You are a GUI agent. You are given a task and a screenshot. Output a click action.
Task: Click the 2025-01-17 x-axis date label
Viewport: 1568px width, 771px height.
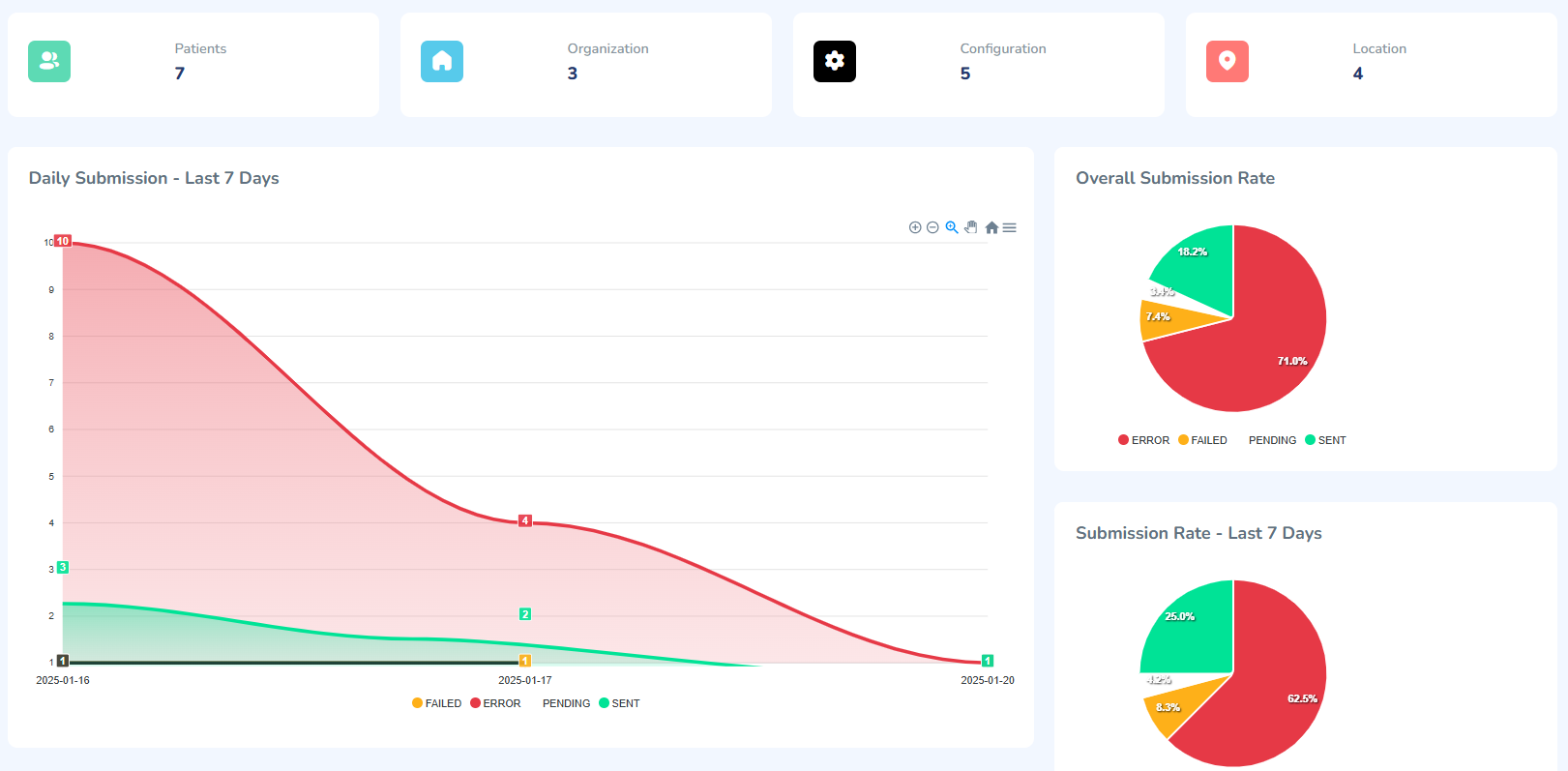(525, 680)
